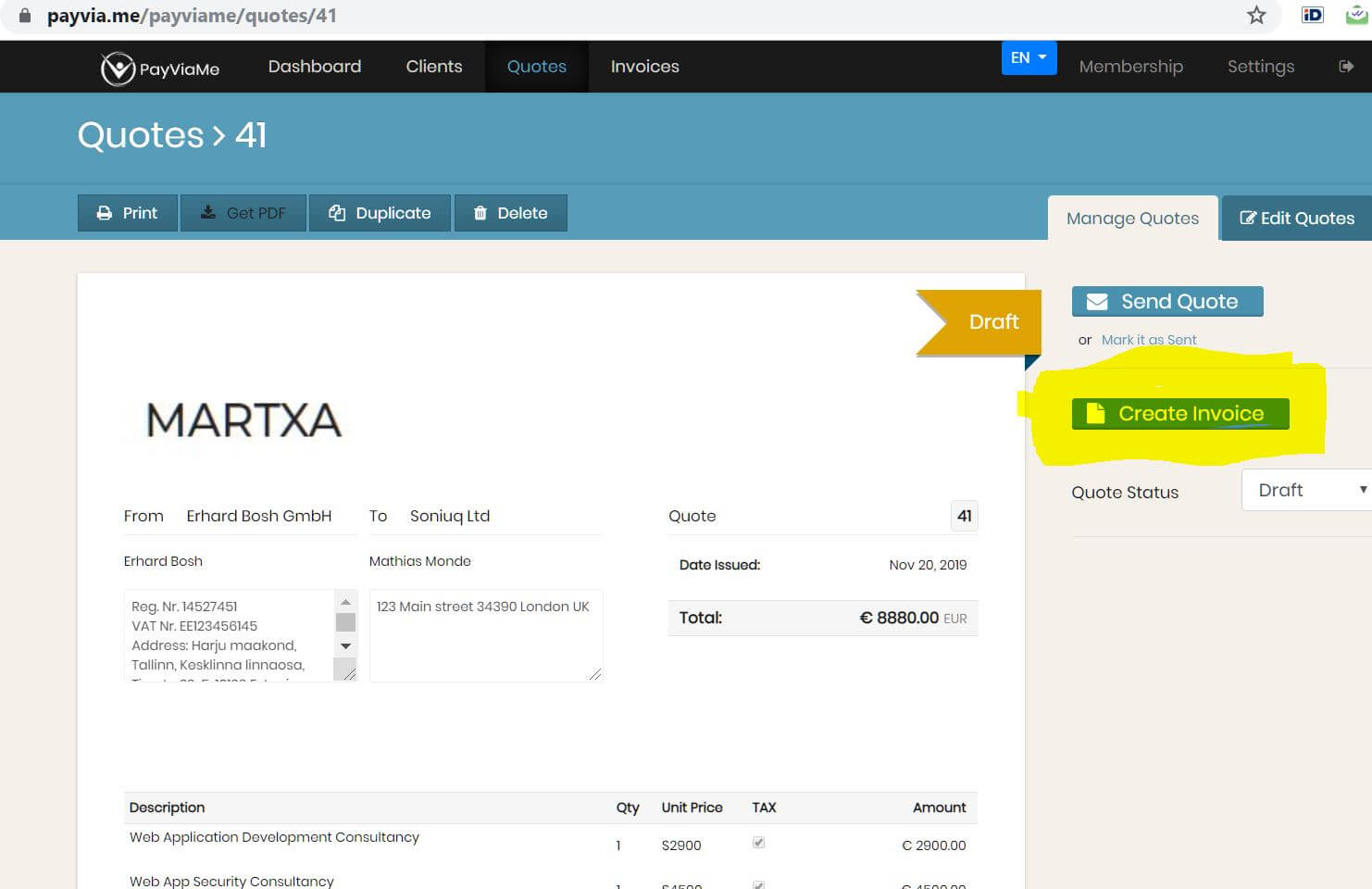Image resolution: width=1372 pixels, height=889 pixels.
Task: Click the Send Quote button
Action: pos(1167,301)
